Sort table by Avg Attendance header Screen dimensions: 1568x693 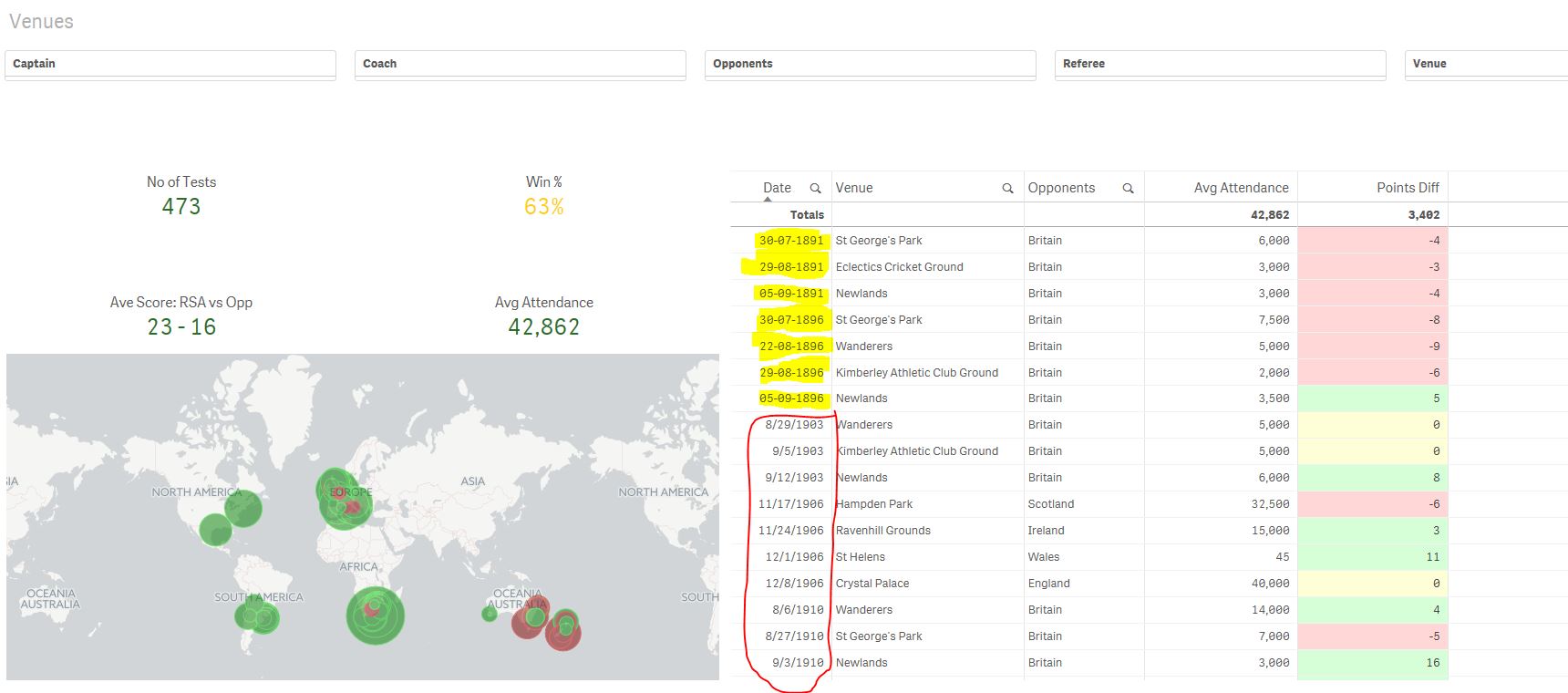pyautogui.click(x=1242, y=188)
